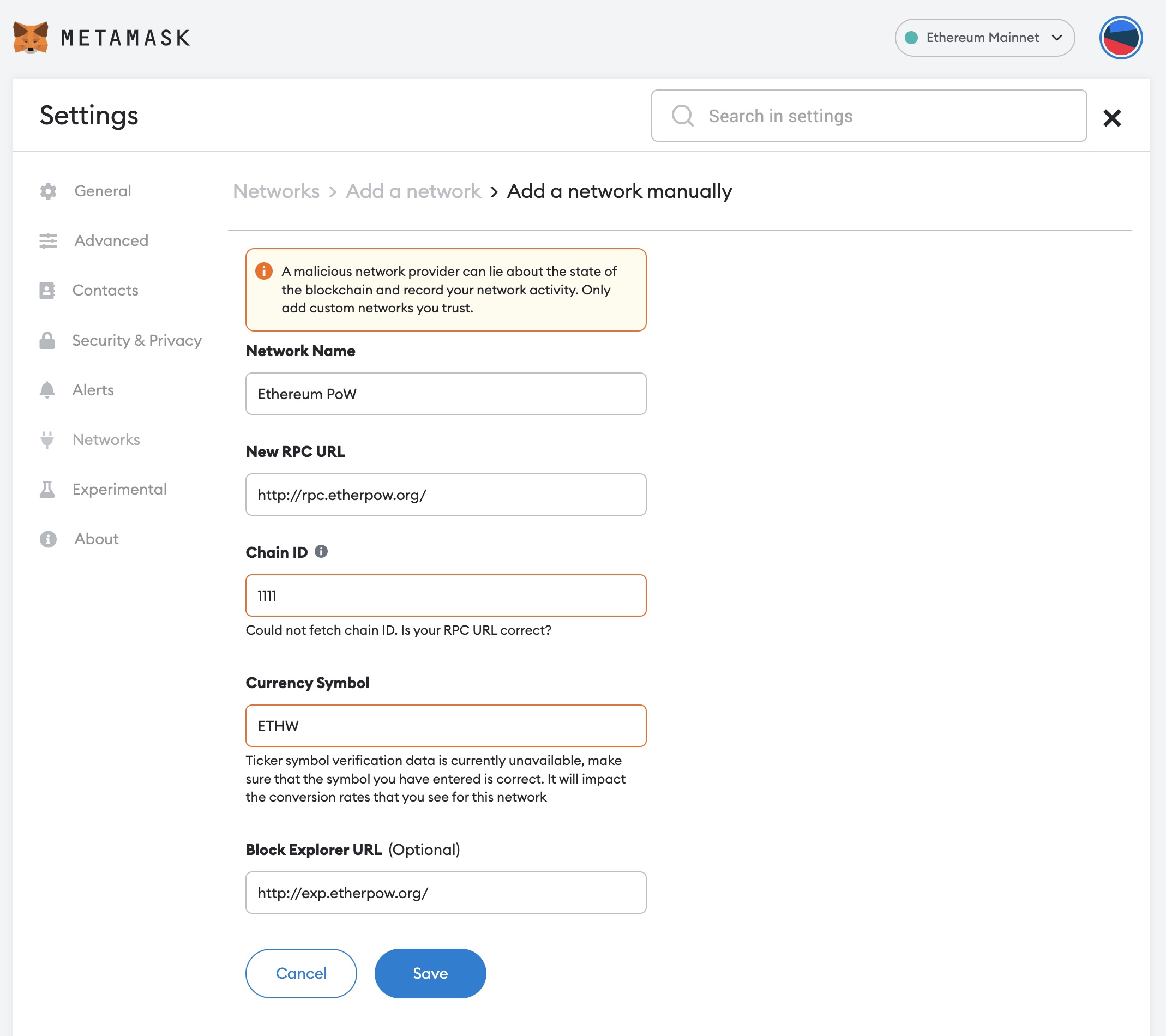Save the new Ethereum PoW network

430,973
